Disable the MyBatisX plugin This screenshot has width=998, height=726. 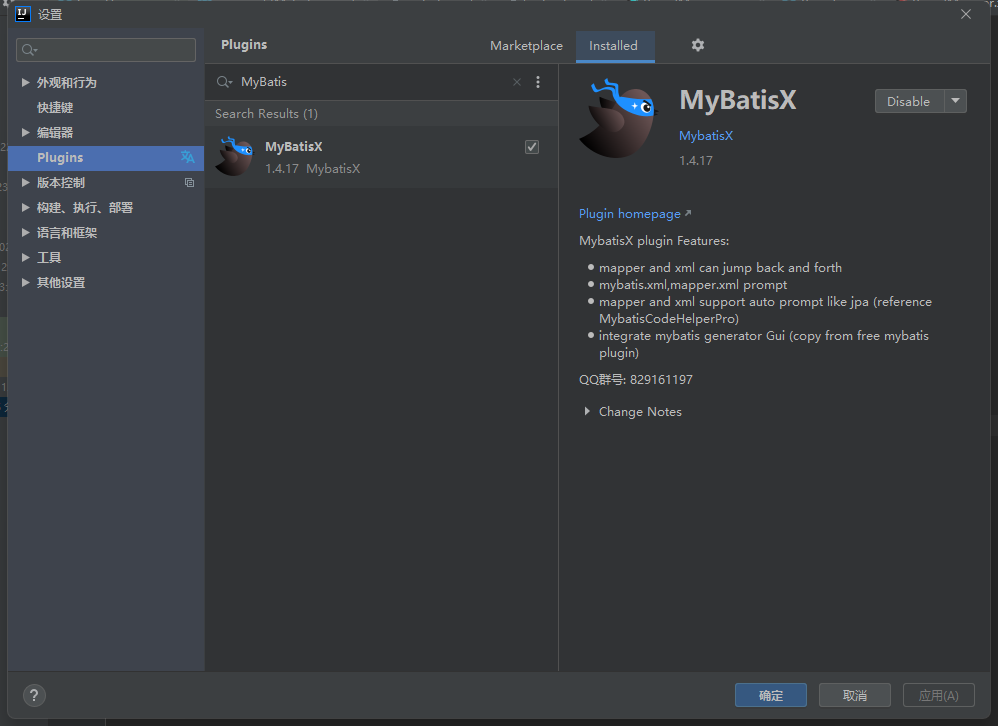click(909, 101)
